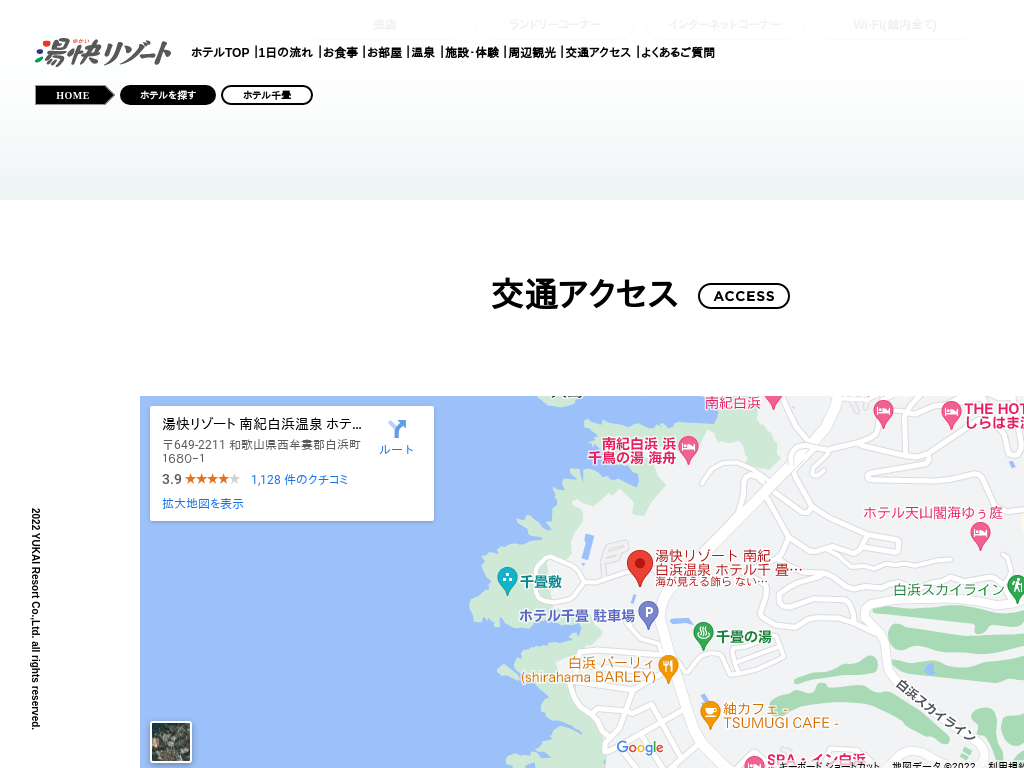Click the red hotel location pin

point(640,568)
